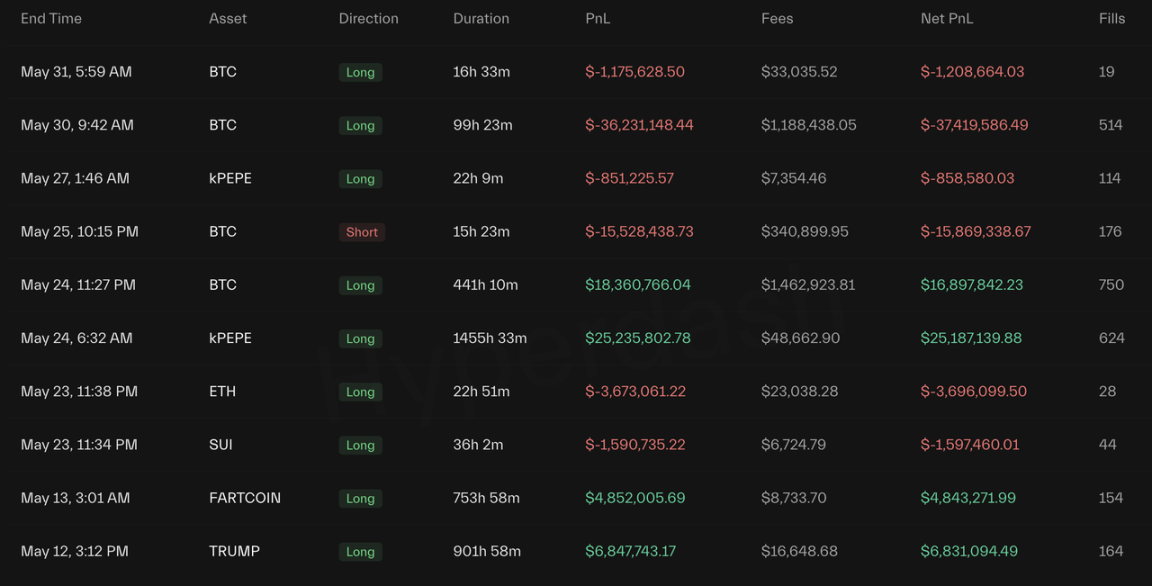Sort by the Fills column header
The height and width of the screenshot is (586, 1152).
point(1112,19)
